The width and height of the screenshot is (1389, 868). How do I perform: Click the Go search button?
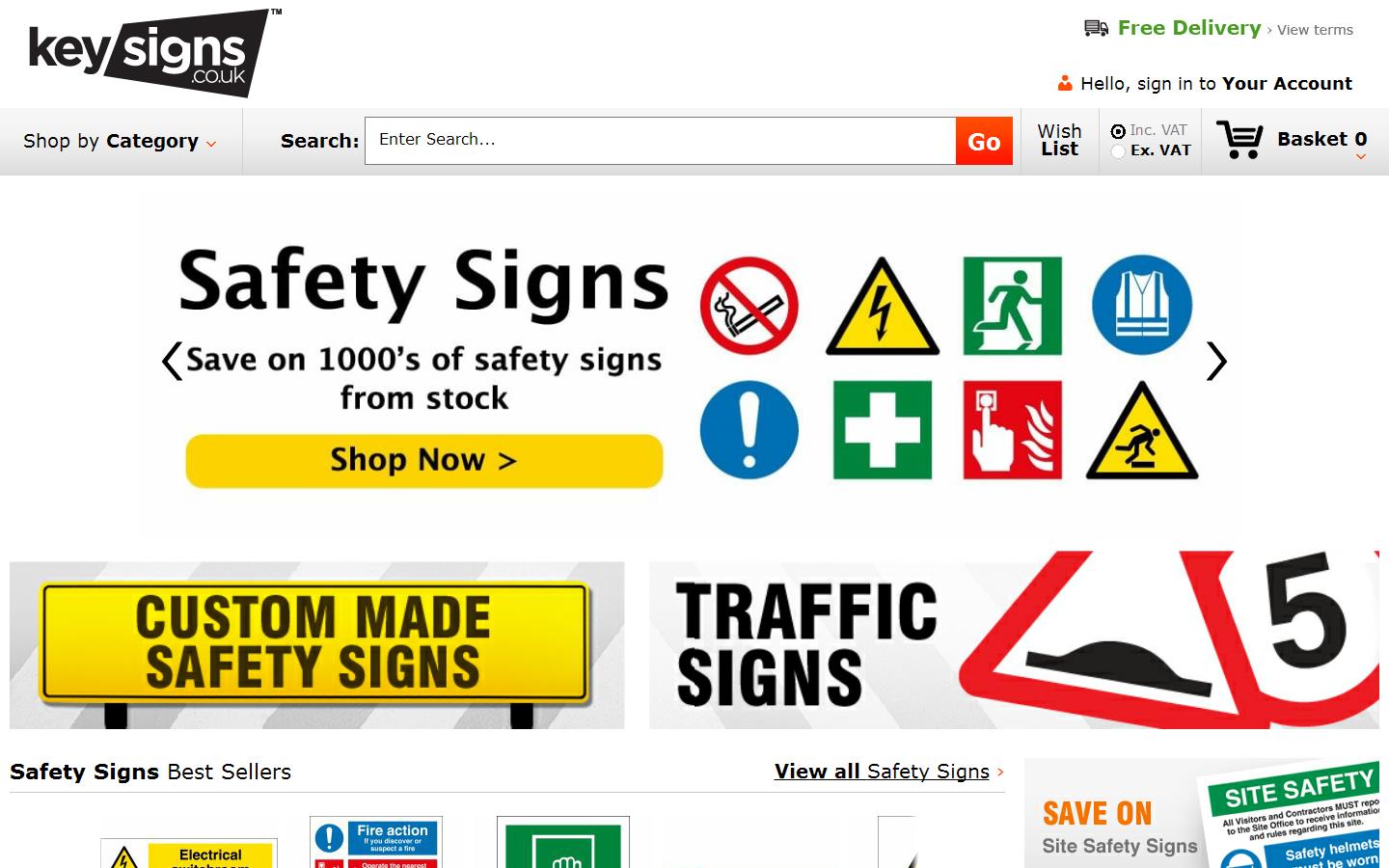(x=984, y=141)
